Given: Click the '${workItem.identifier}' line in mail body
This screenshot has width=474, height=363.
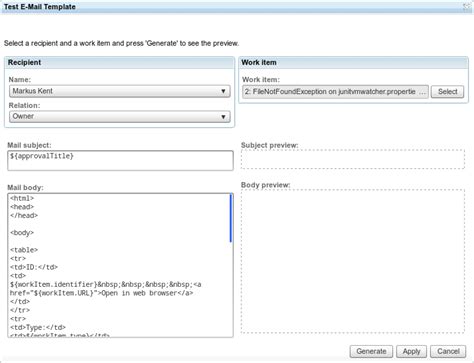Looking at the screenshot, I should pos(106,284).
